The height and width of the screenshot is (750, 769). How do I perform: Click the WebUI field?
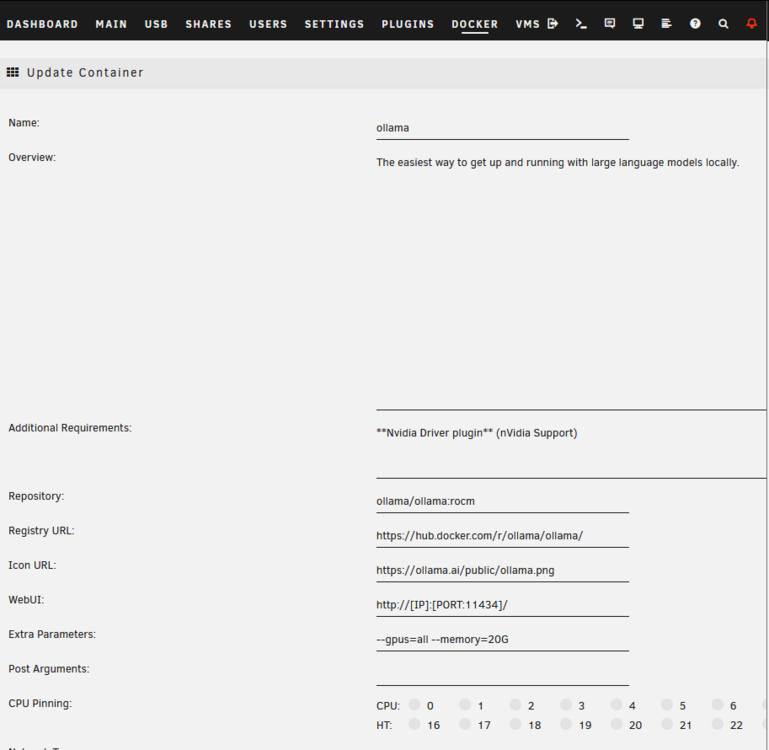click(x=502, y=605)
